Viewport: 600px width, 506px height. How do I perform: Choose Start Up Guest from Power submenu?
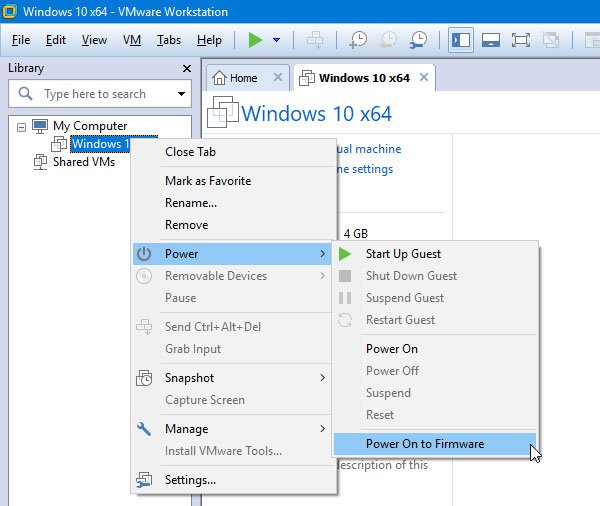pyautogui.click(x=435, y=254)
